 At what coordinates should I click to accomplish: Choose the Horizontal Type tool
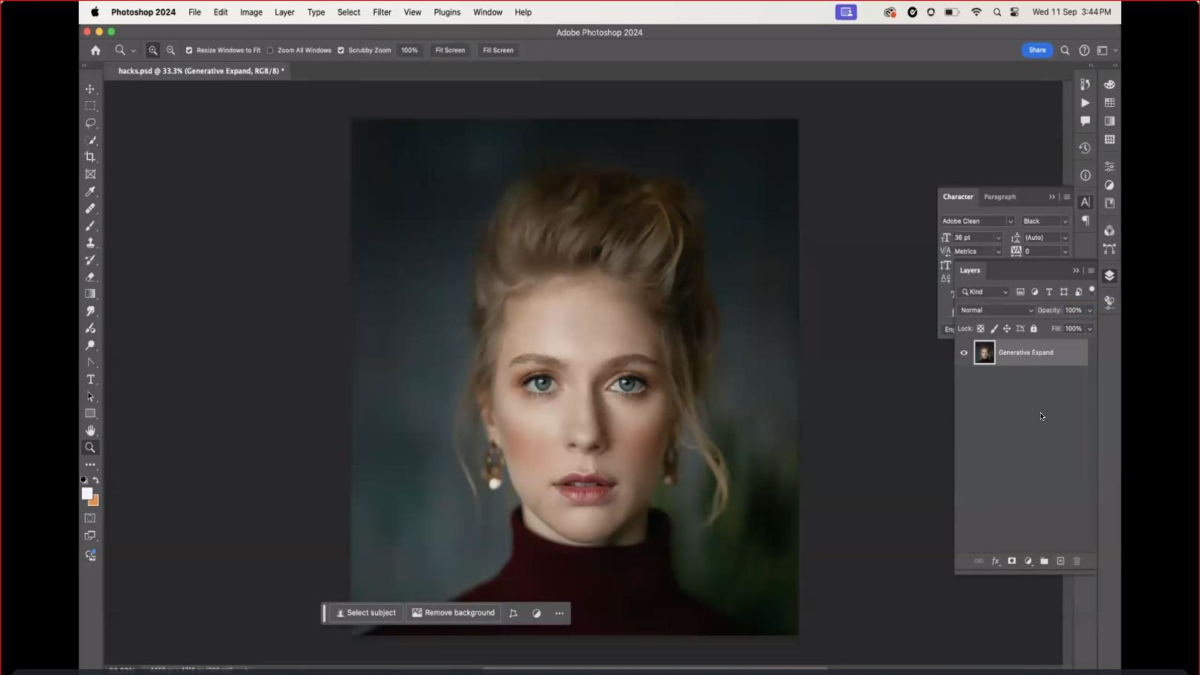point(90,380)
